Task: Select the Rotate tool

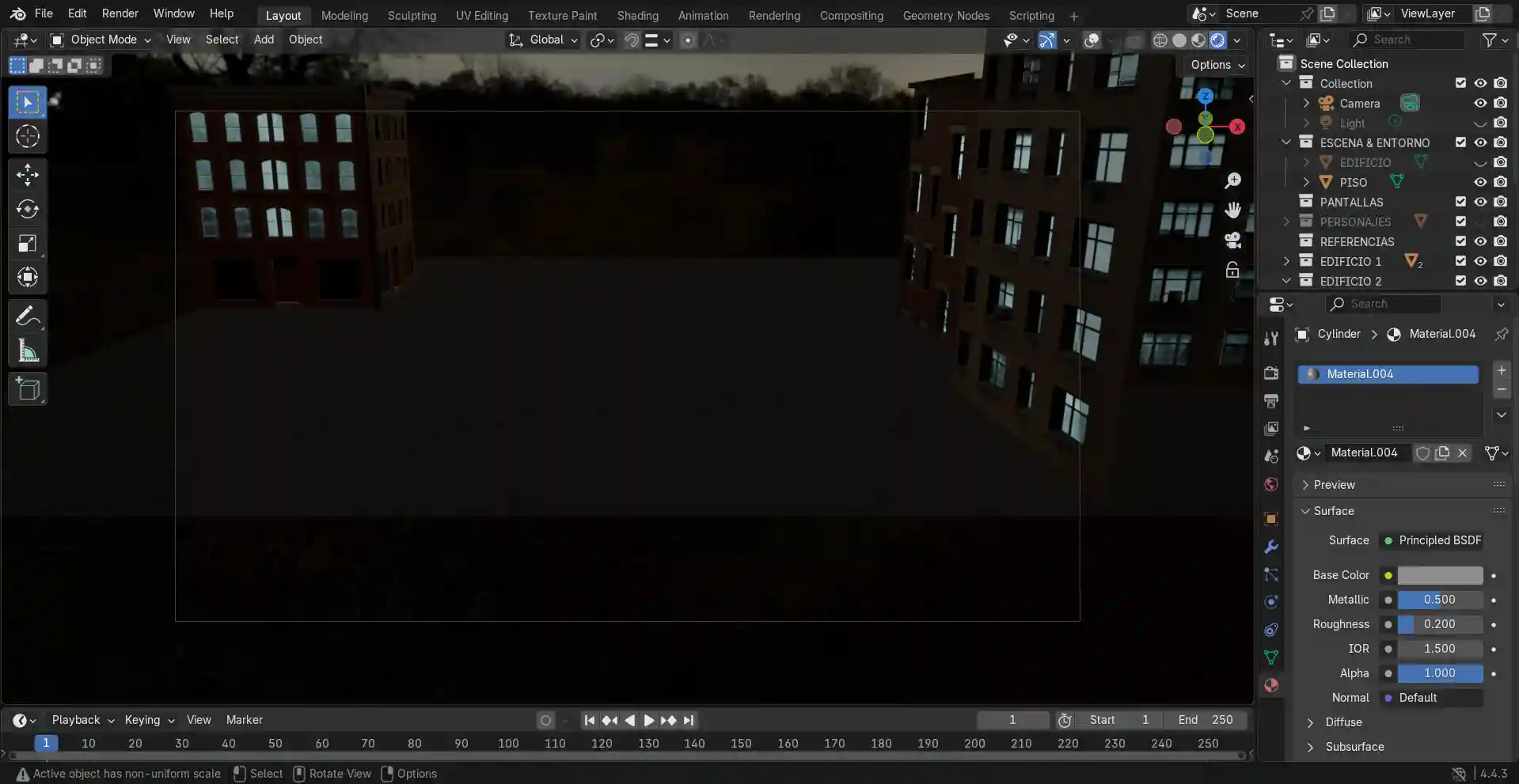Action: [x=28, y=209]
